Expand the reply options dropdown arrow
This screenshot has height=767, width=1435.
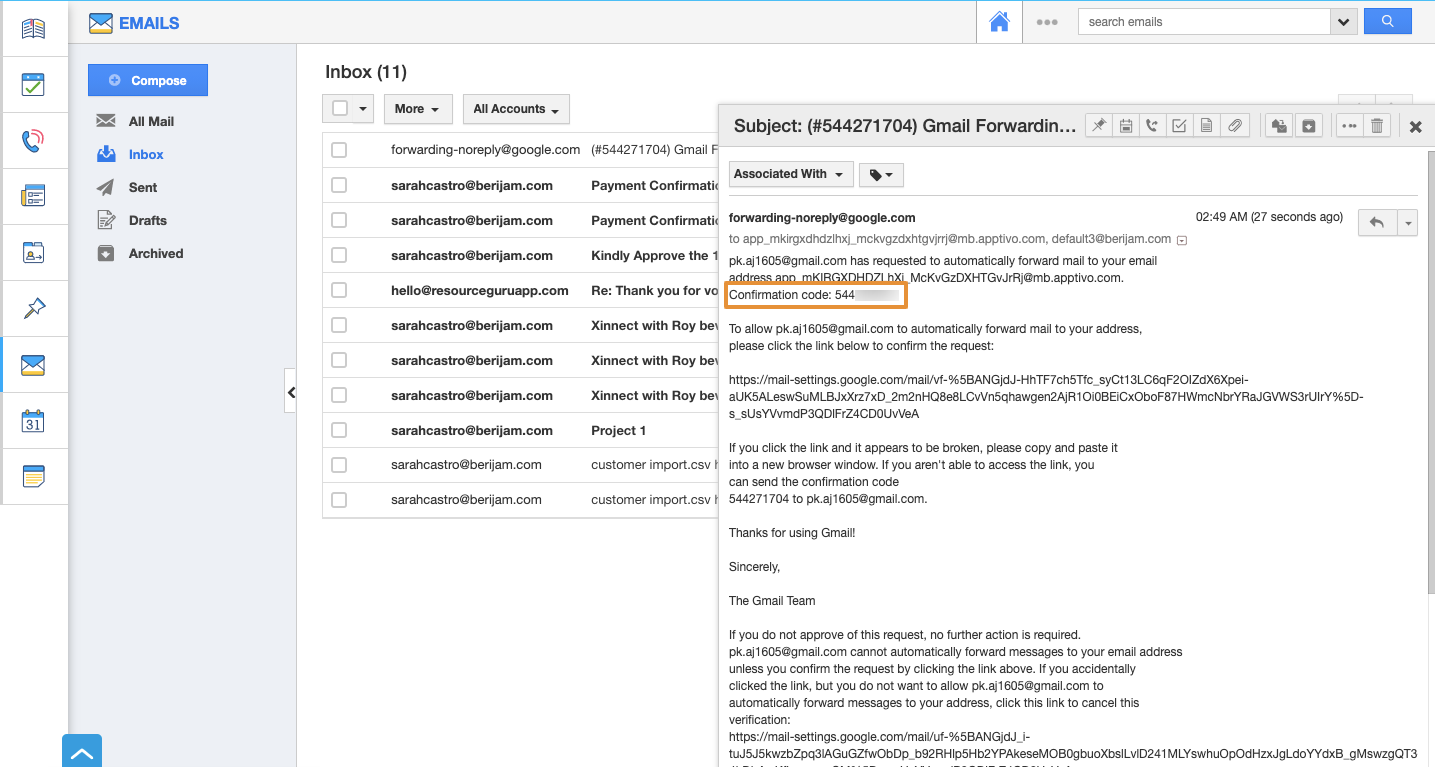click(x=1408, y=223)
